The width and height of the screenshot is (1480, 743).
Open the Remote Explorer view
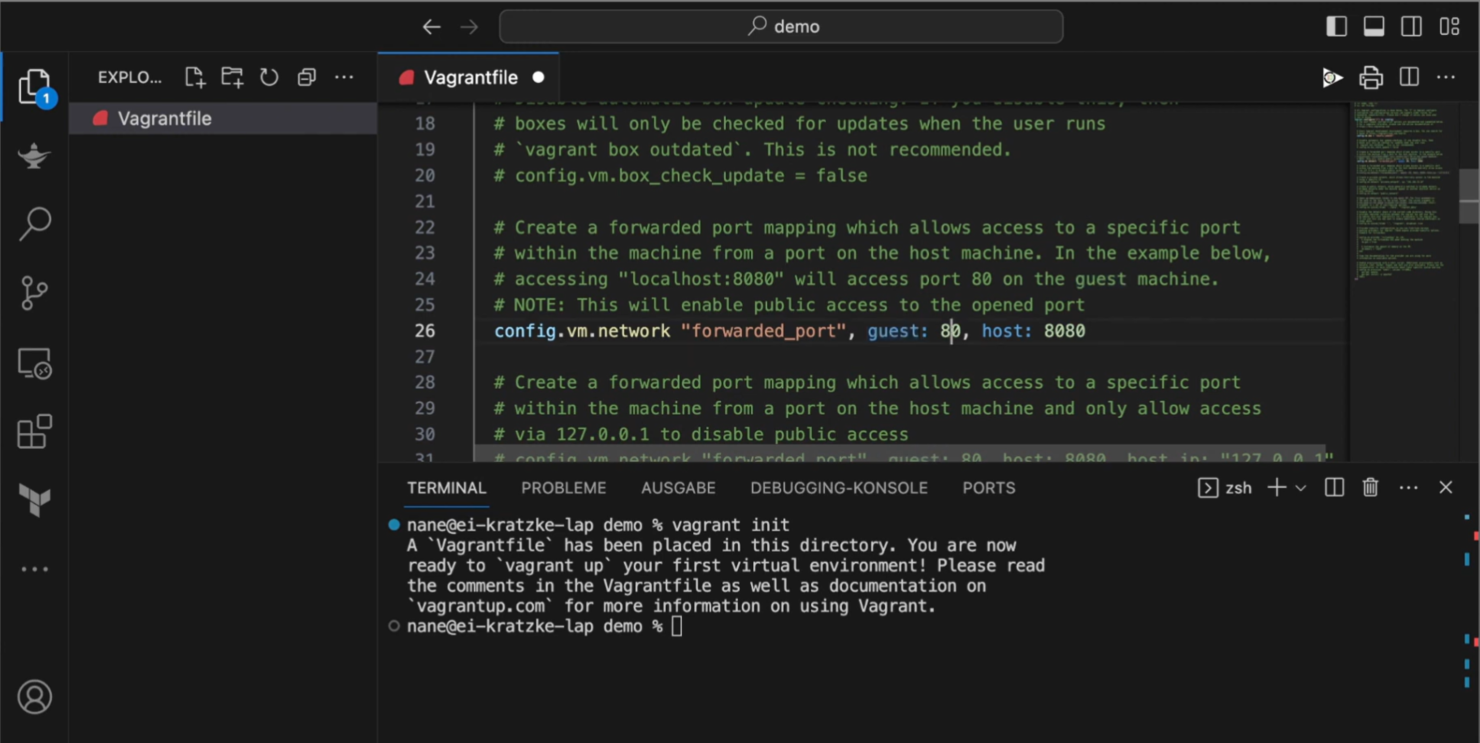pos(35,363)
